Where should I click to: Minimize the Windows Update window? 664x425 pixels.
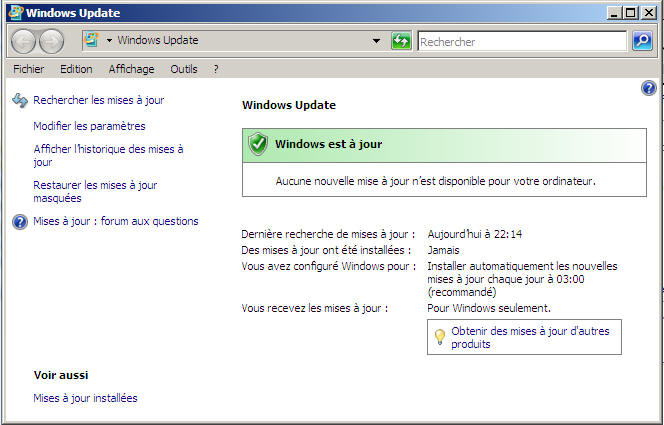(614, 13)
